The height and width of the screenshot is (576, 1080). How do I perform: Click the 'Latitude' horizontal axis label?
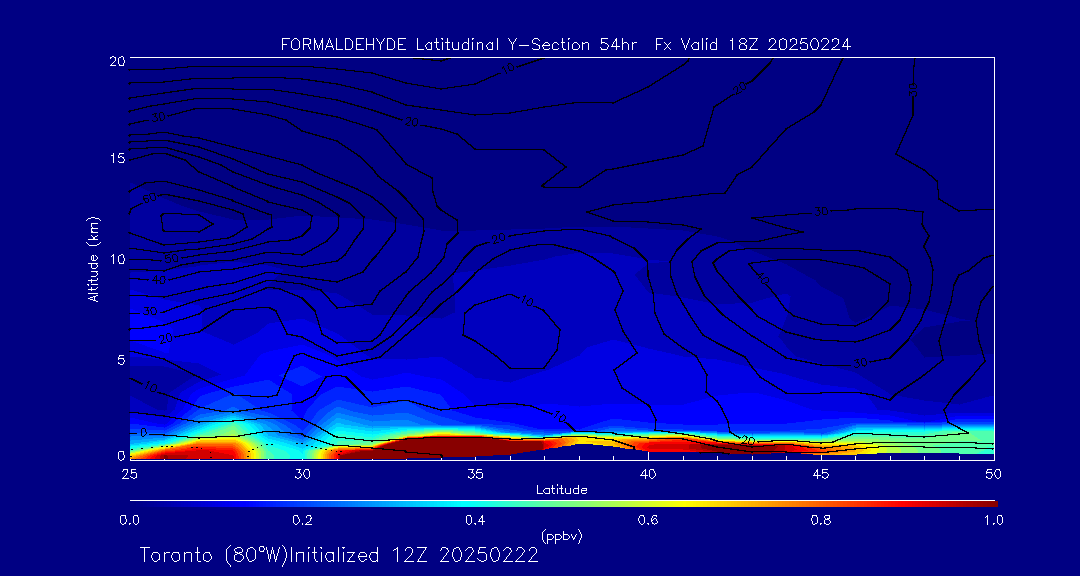pos(561,490)
